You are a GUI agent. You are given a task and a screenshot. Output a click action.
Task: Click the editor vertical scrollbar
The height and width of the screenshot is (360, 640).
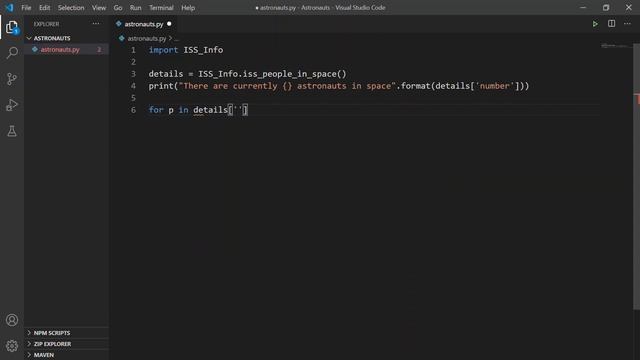click(636, 176)
